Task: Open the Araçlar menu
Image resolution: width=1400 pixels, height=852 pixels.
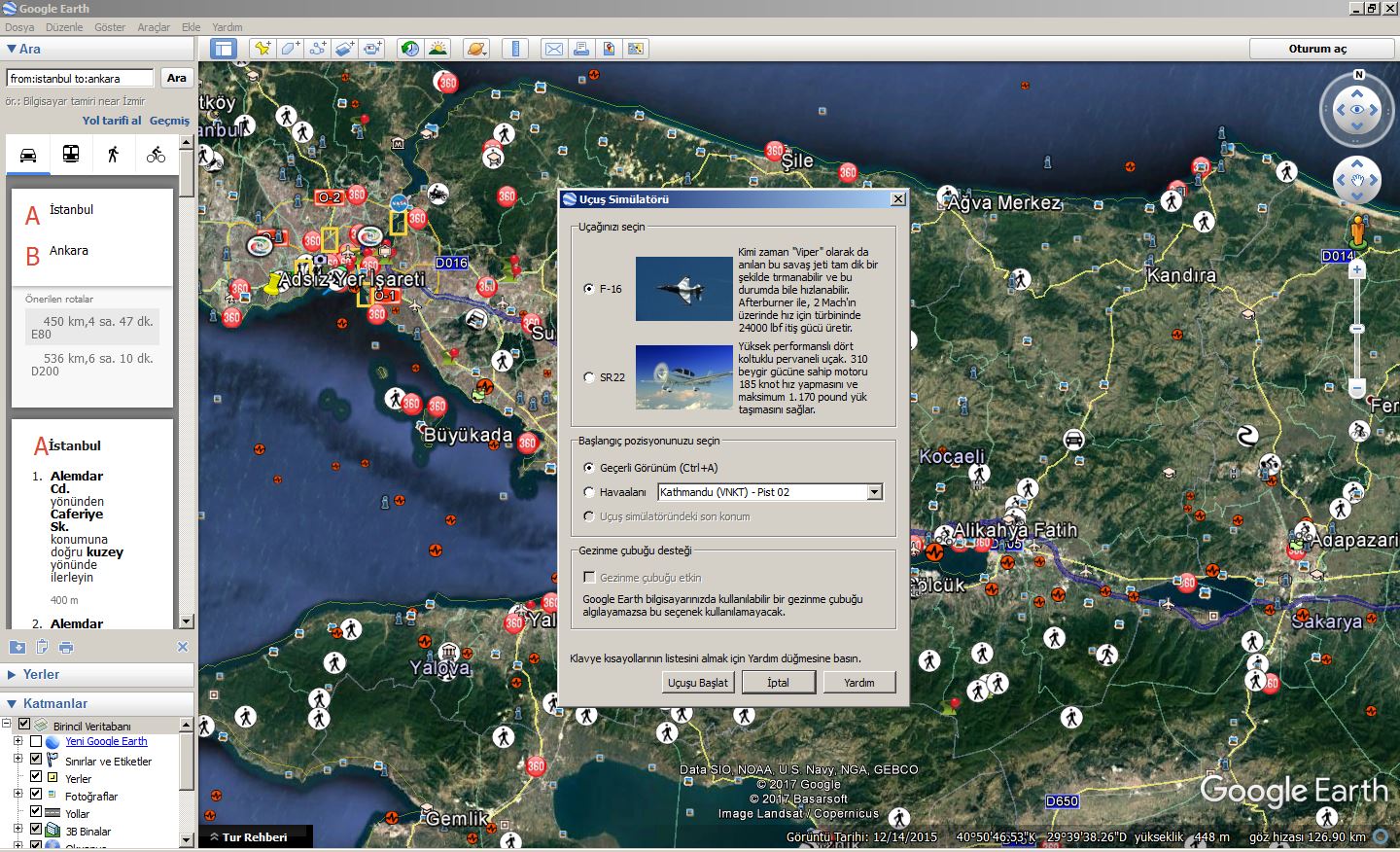Action: click(x=154, y=27)
